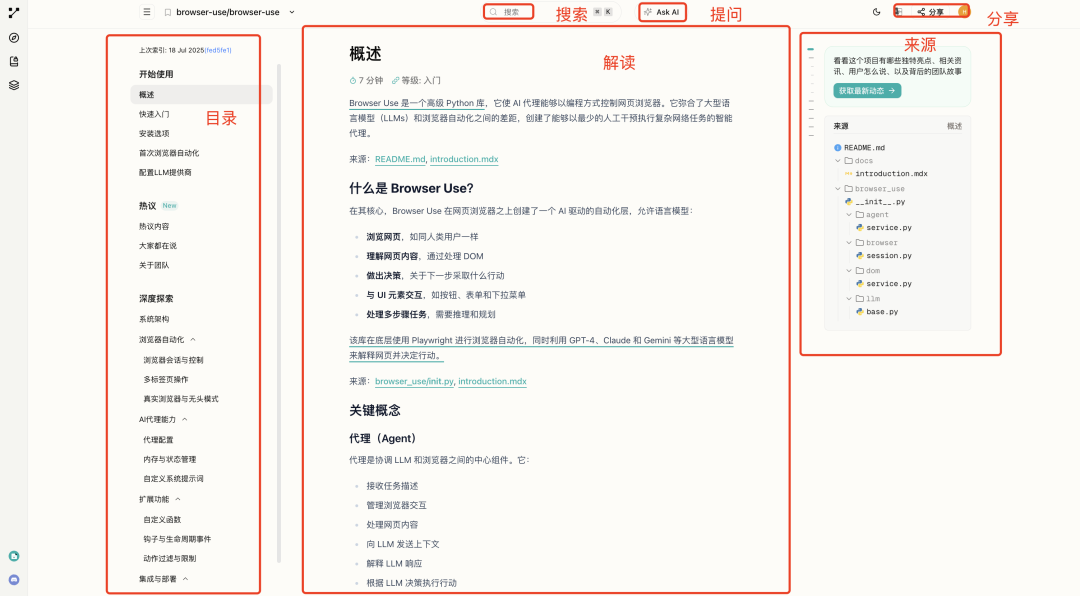This screenshot has width=1080, height=596.
Task: Click the layout panel icon beside 分享
Action: coord(898,12)
